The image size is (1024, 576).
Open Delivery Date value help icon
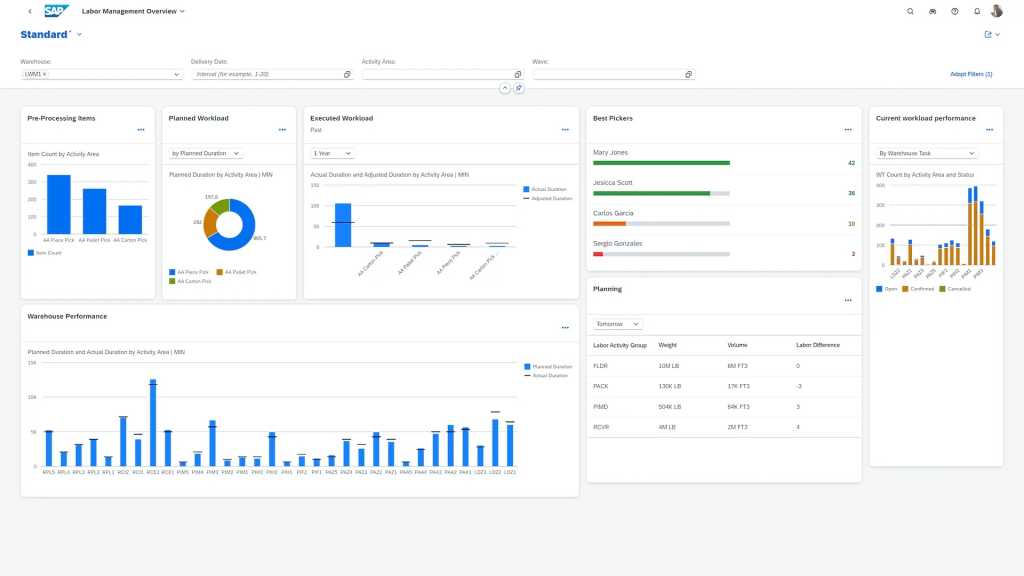[x=347, y=74]
